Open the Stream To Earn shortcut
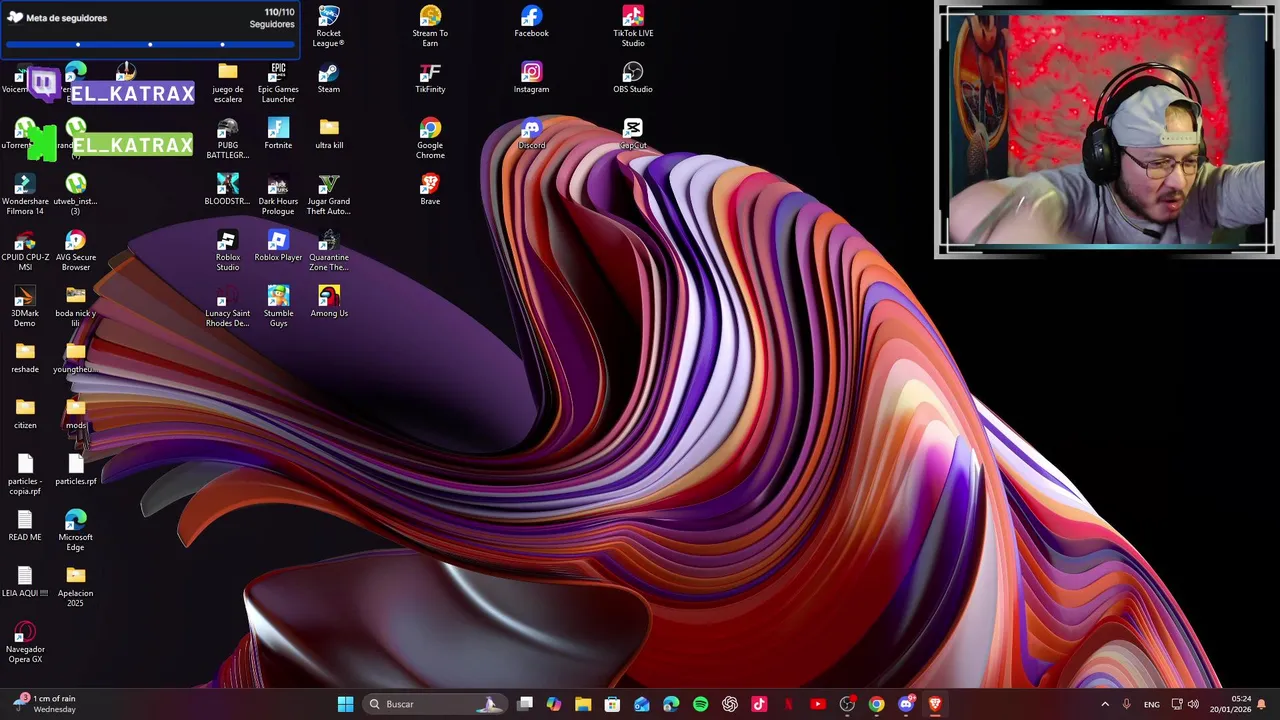1280x720 pixels. click(430, 26)
